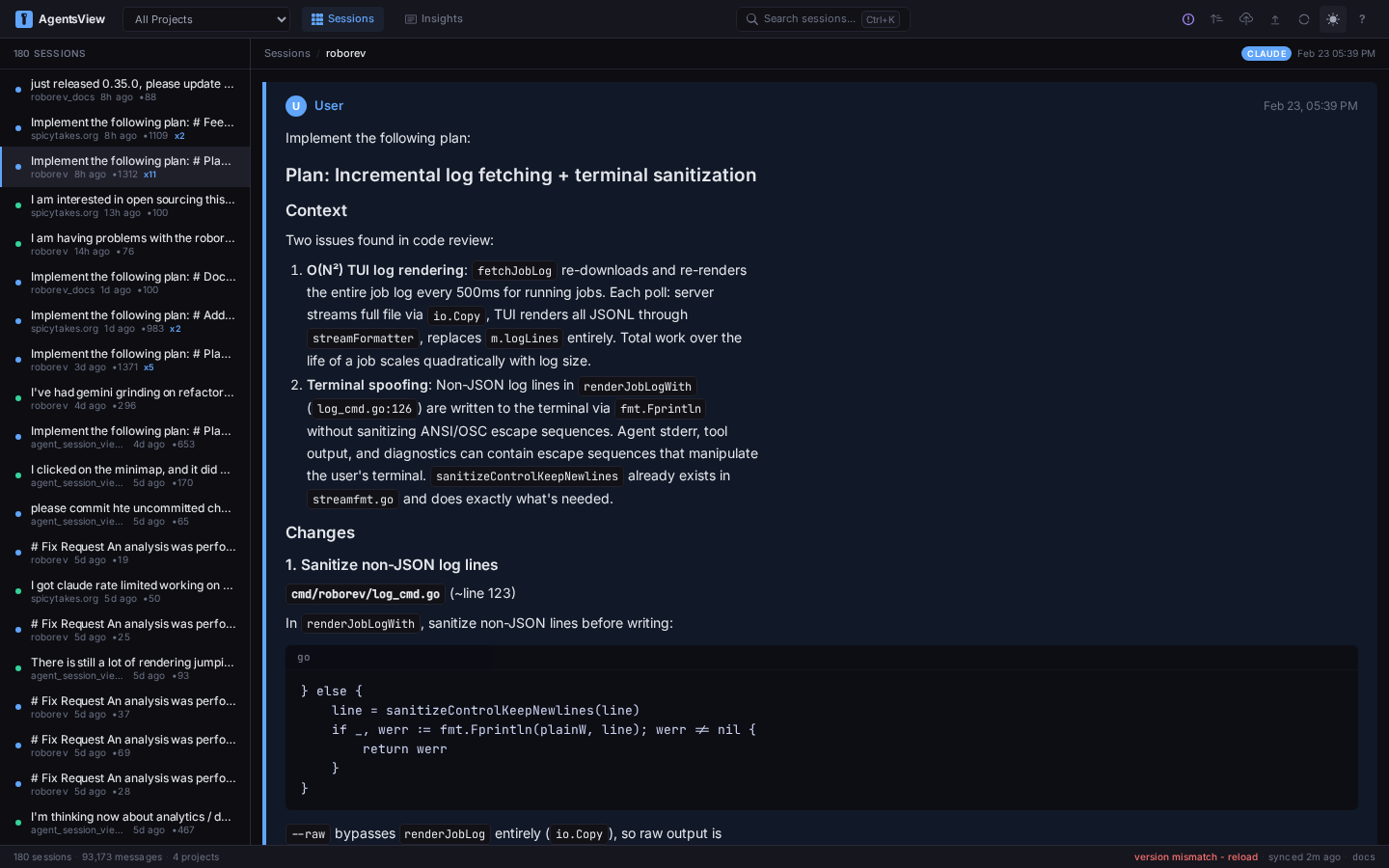Click the Sessions breadcrumb link
The image size is (1389, 868).
tap(287, 54)
